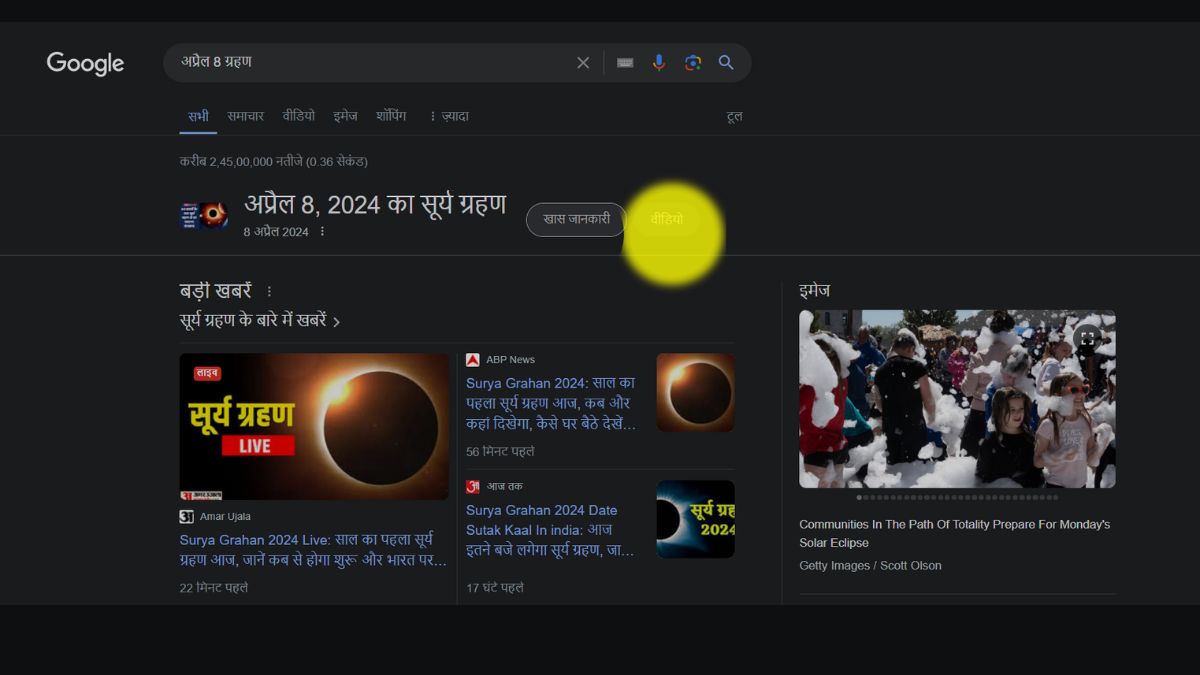Screen dimensions: 1200x675
Task: Click the वीडियो chip button
Action: (667, 220)
